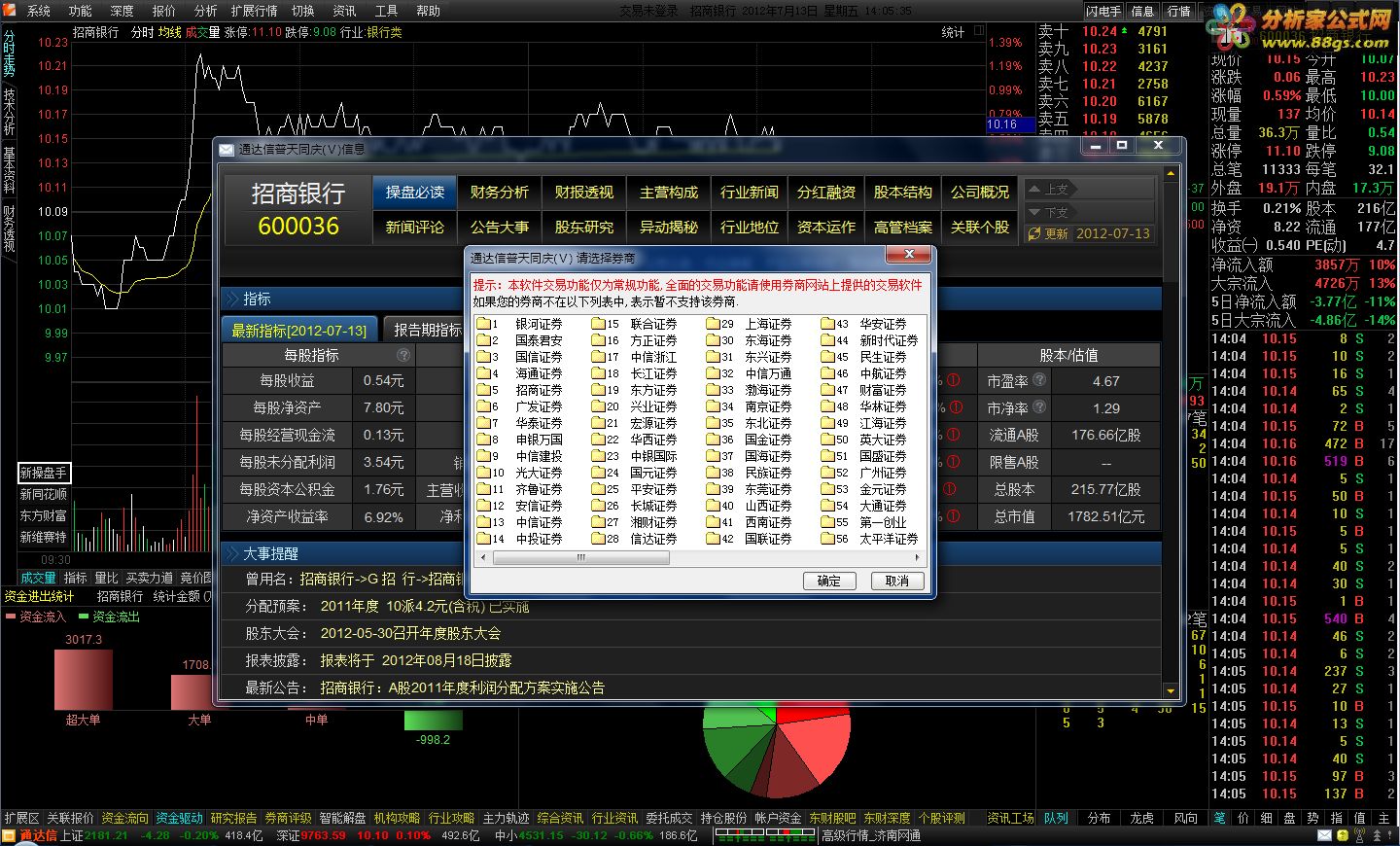Click the 闪电手 button
The image size is (1400, 846).
1104,11
